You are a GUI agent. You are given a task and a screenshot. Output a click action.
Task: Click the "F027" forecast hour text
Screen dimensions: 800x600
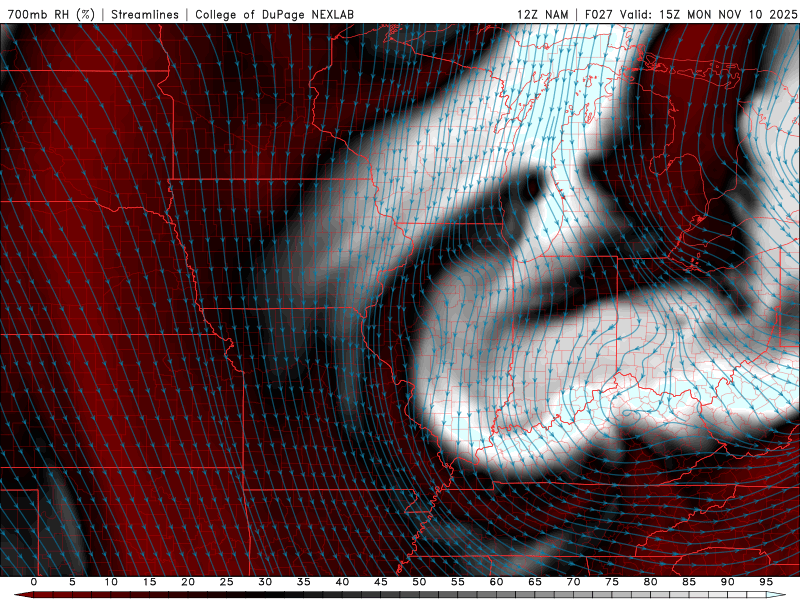598,14
